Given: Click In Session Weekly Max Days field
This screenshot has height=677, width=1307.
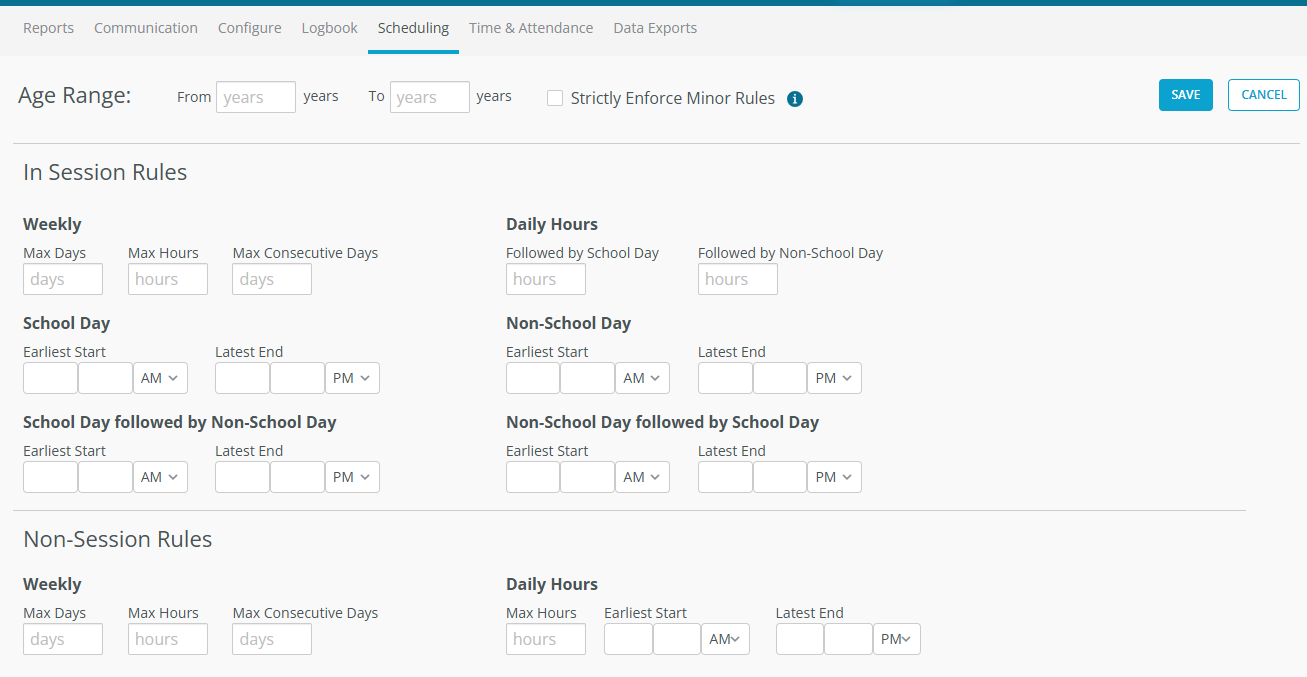Looking at the screenshot, I should (63, 279).
